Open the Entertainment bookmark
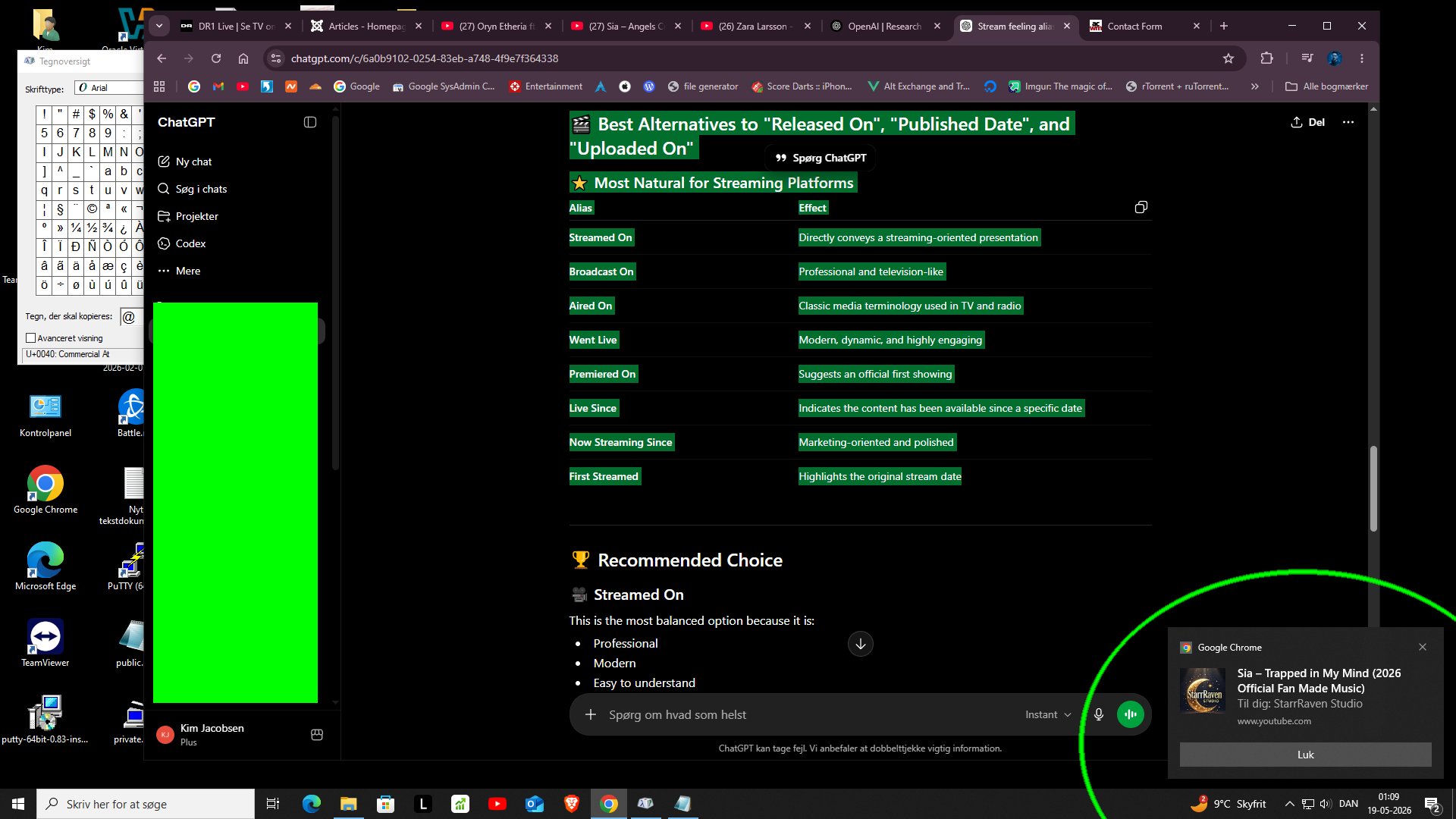Viewport: 1456px width, 819px height. 546,86
